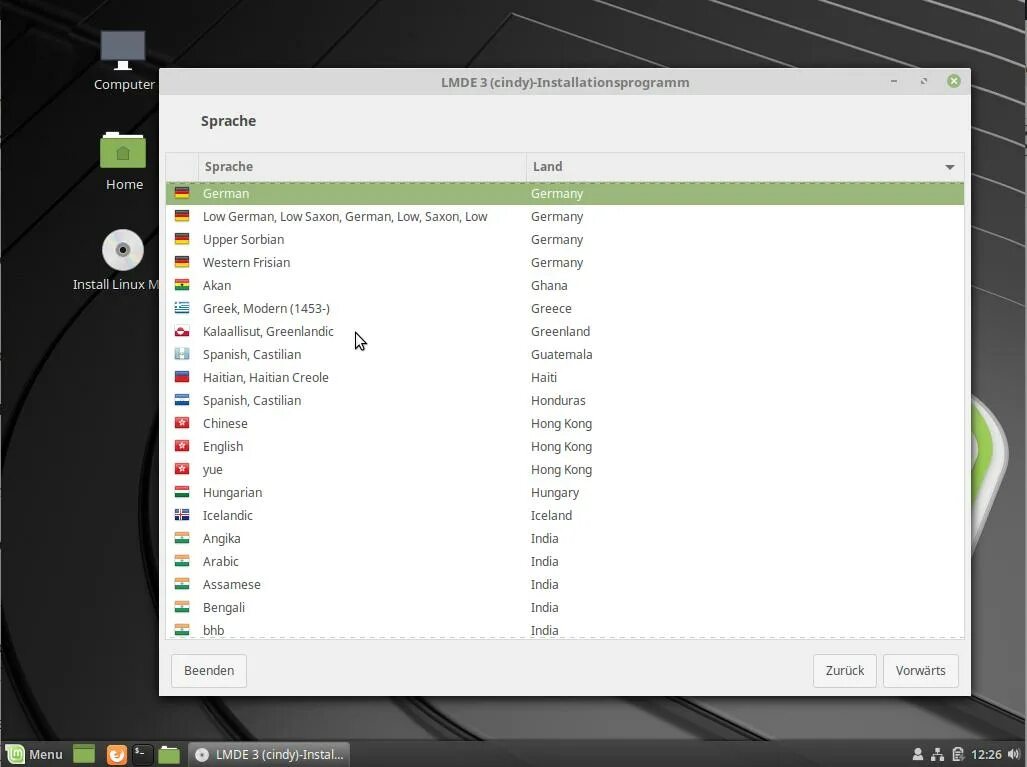Select Kalaallisut, Greenlandic

(565, 331)
